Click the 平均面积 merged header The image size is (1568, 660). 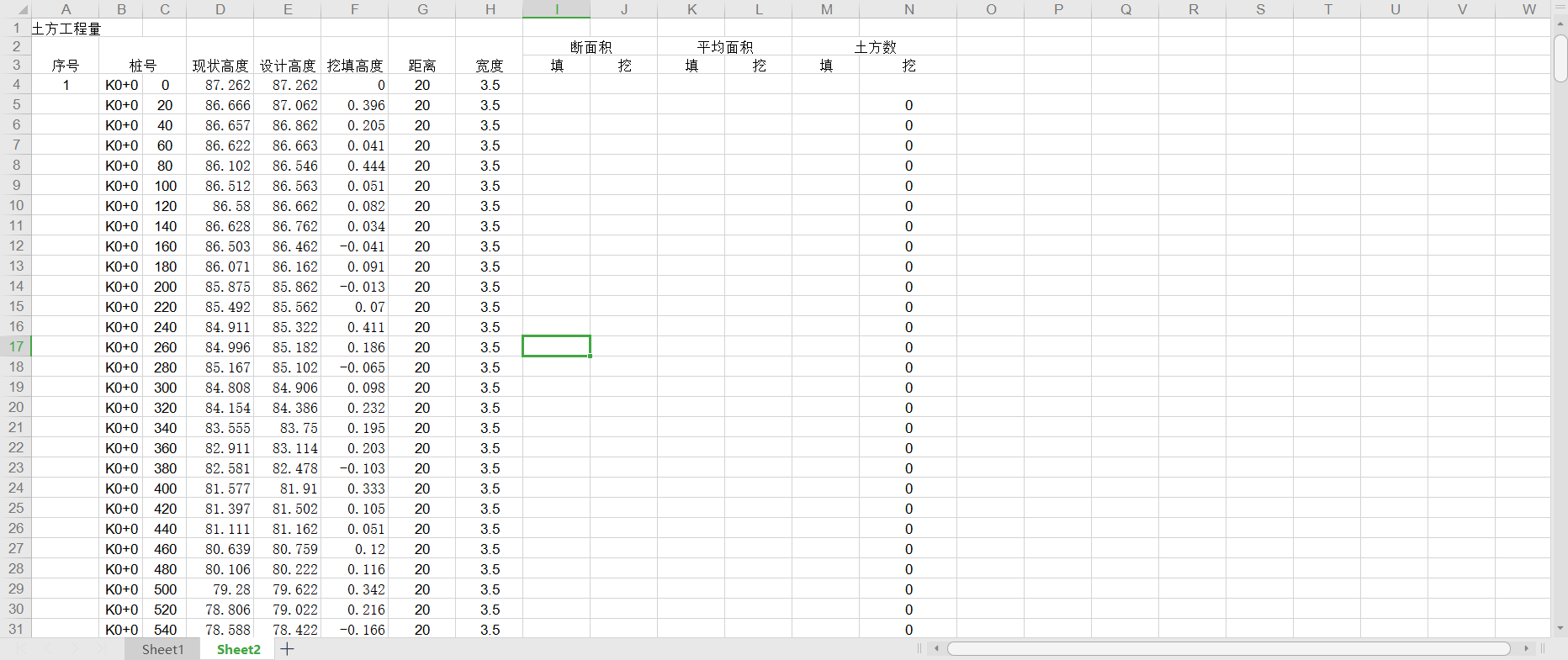click(725, 47)
